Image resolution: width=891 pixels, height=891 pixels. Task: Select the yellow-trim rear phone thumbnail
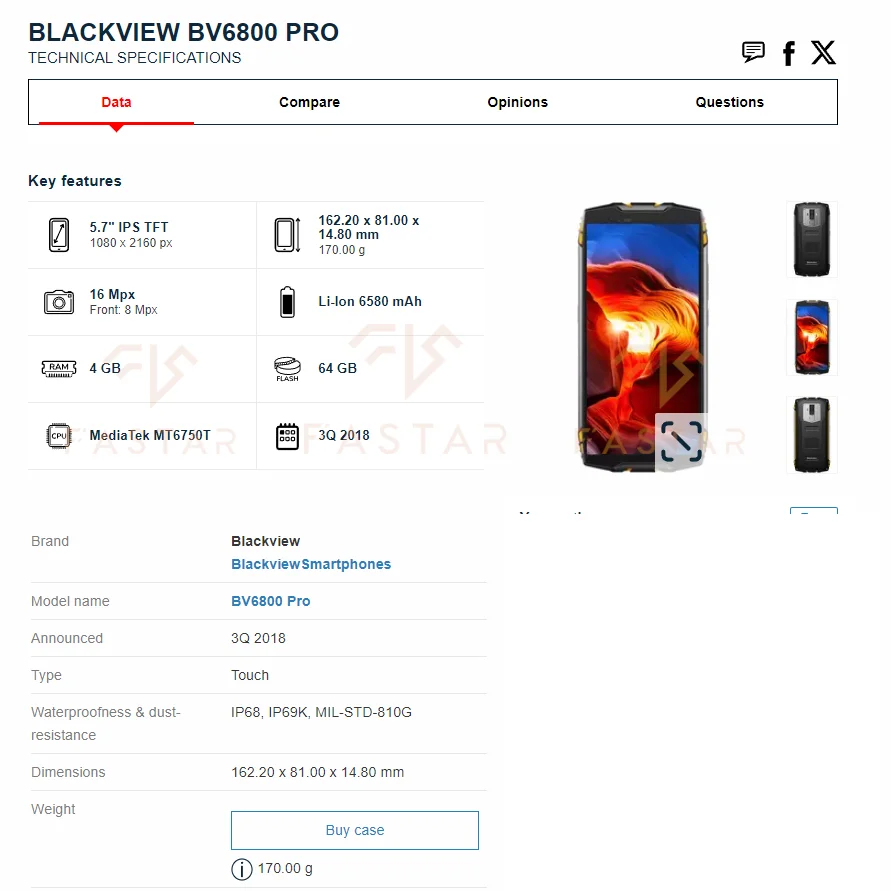tap(811, 435)
